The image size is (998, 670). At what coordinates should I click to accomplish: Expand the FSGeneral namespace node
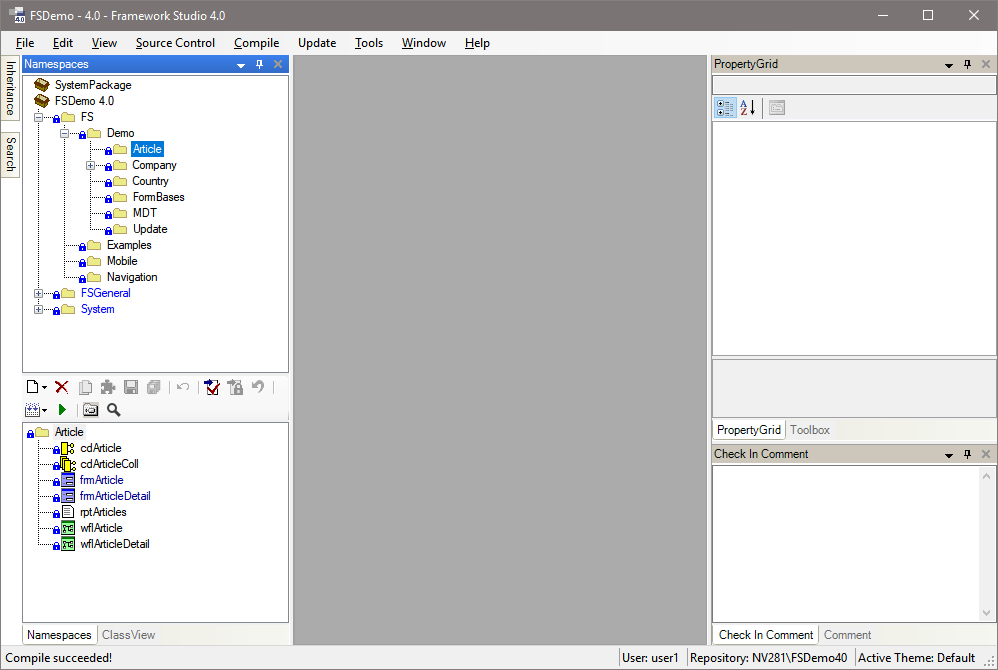click(39, 293)
